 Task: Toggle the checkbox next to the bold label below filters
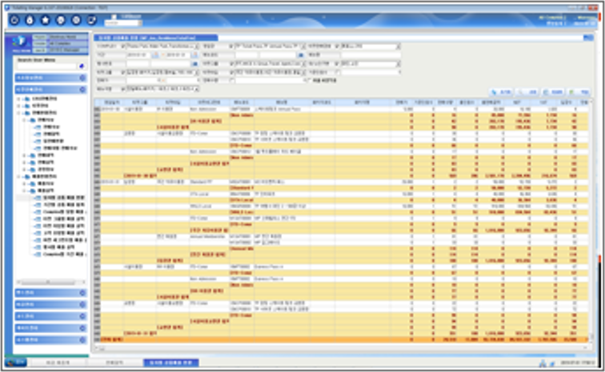[308, 80]
